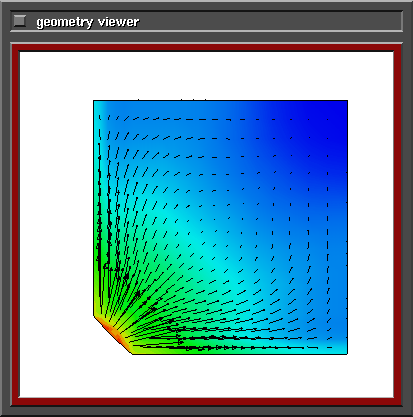
Task: Click the "geometry viewer" title text
Action: [88, 22]
